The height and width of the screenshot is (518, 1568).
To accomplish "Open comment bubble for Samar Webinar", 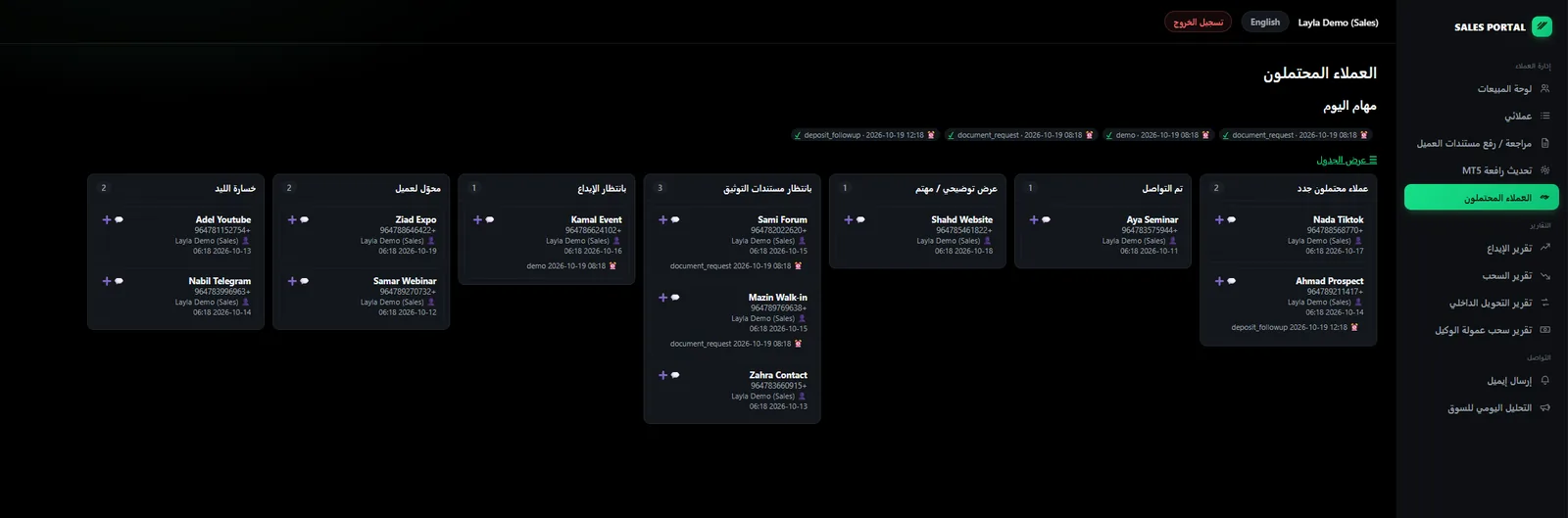I will pos(305,281).
